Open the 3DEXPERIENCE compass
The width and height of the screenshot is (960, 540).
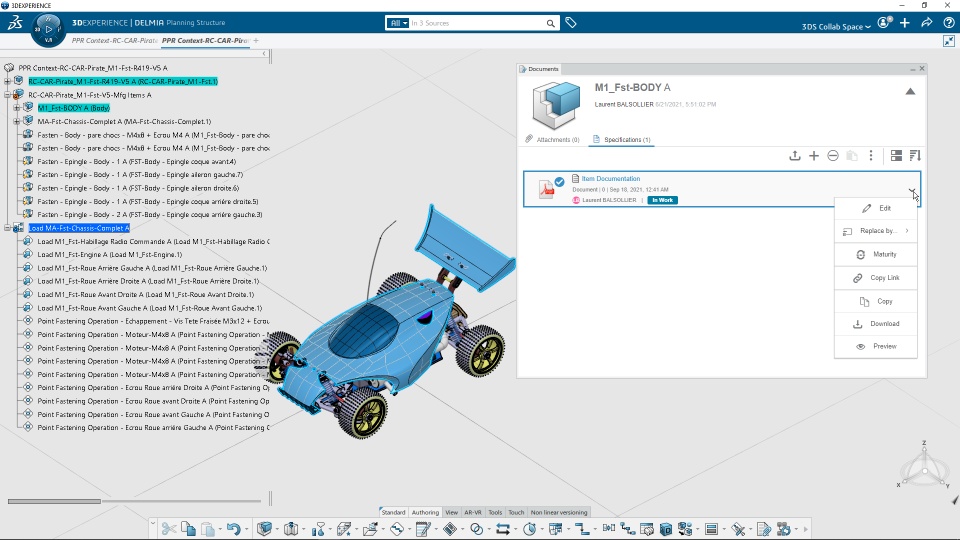click(48, 29)
